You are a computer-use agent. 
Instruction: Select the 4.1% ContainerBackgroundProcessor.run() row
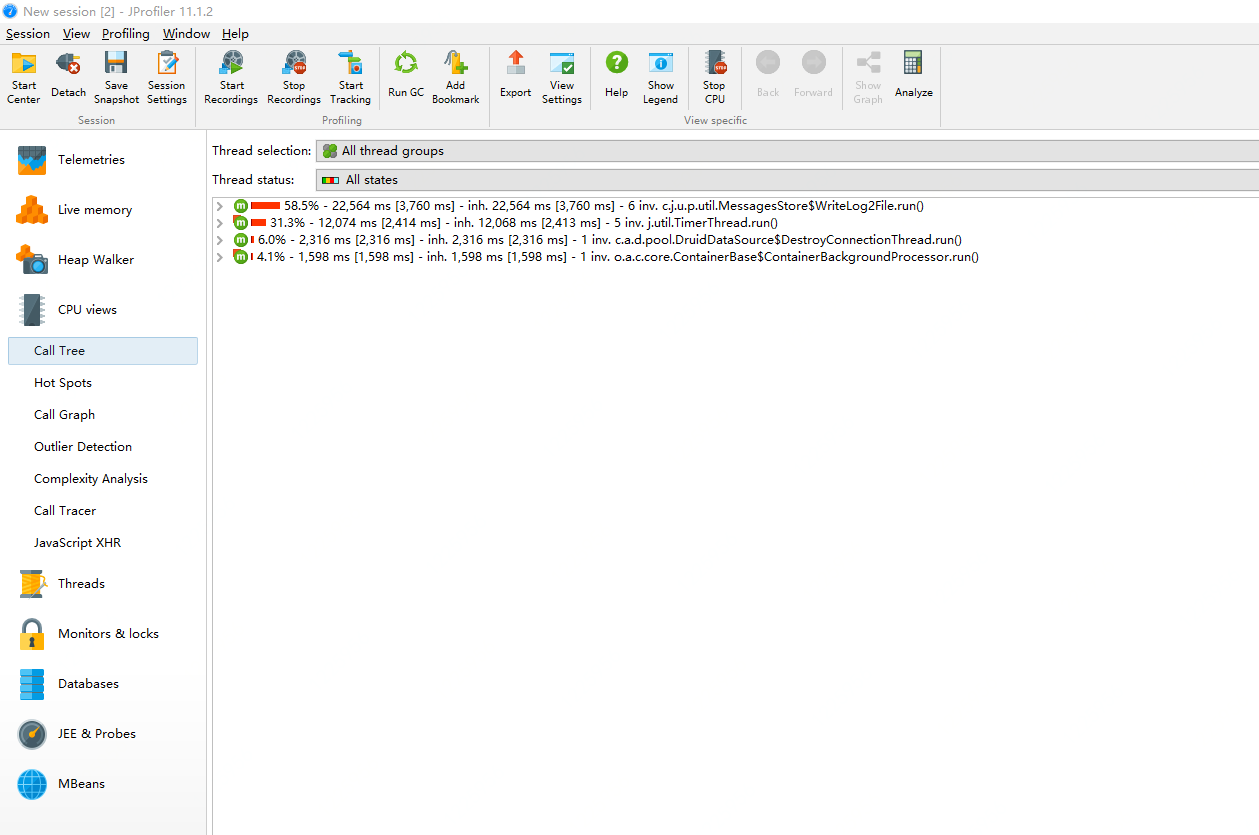click(605, 257)
